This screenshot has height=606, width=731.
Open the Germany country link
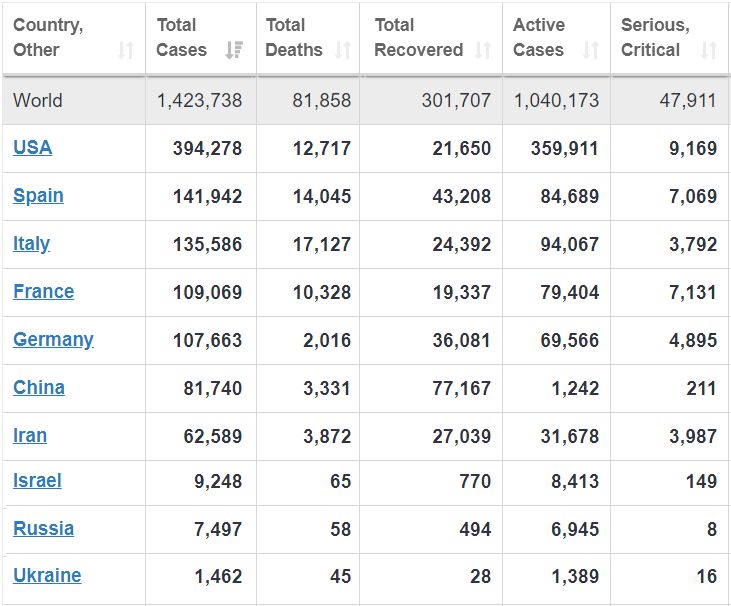pos(53,340)
